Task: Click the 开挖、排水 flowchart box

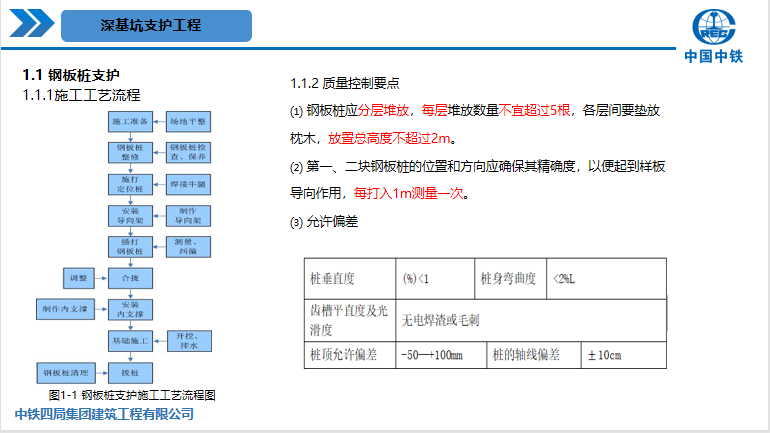Action: (x=189, y=341)
